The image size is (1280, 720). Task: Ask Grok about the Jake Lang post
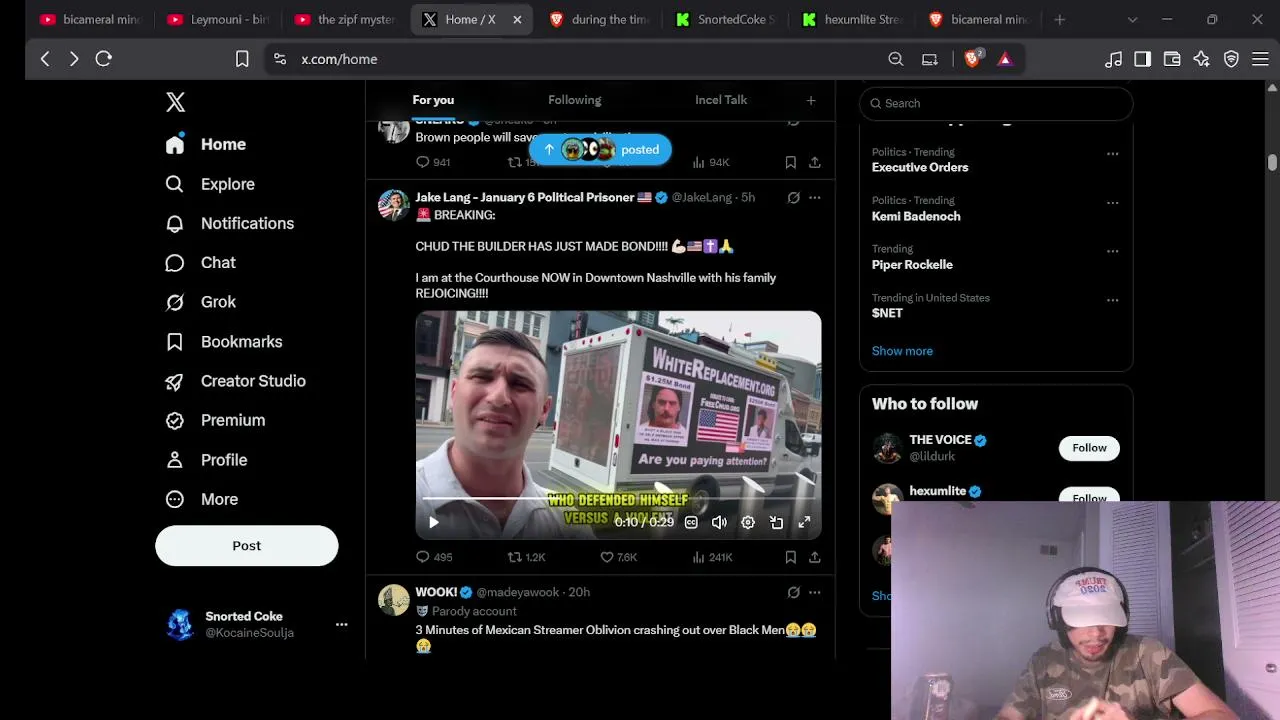coord(793,198)
